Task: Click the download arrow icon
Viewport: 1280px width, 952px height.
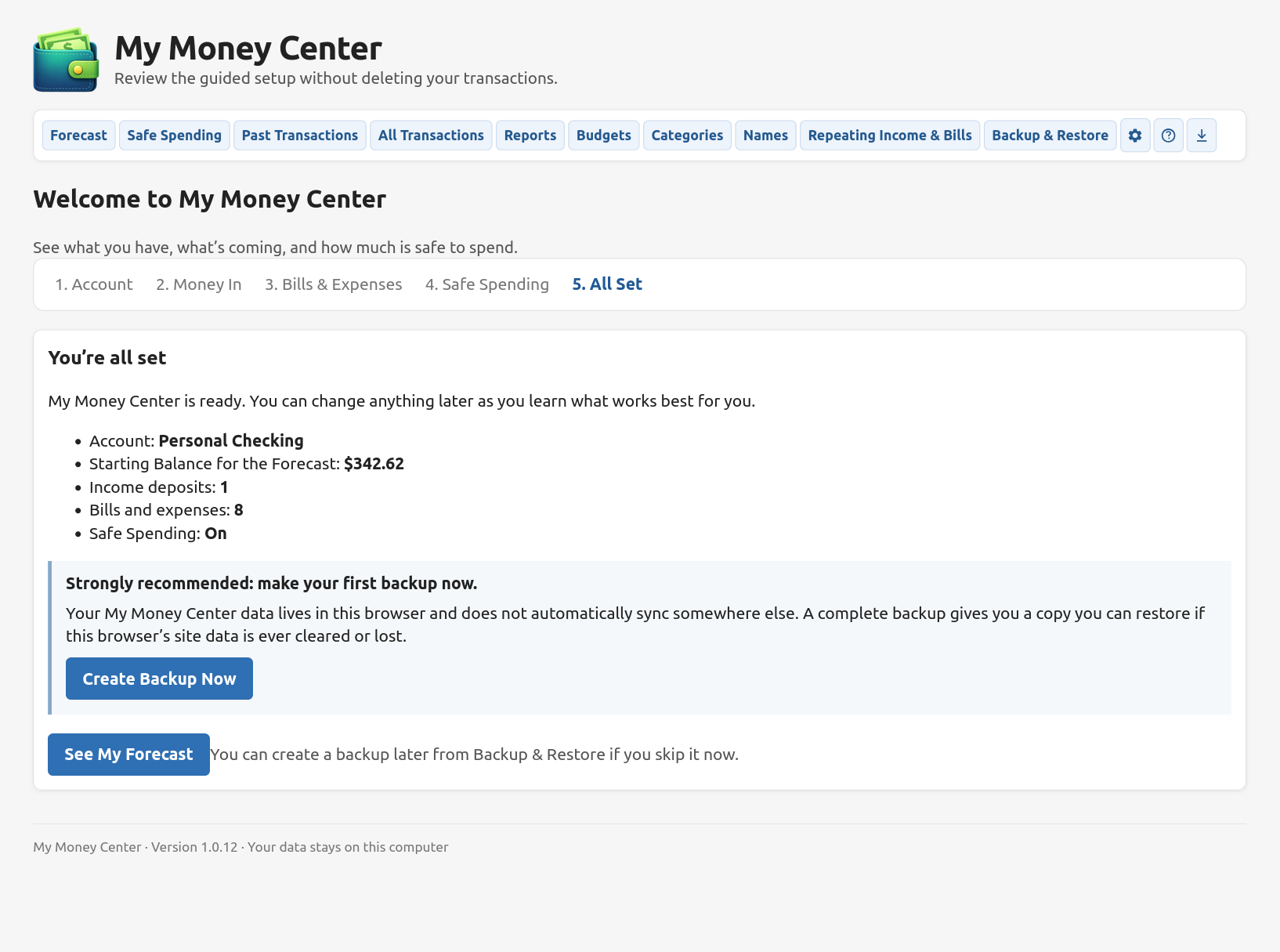Action: click(x=1202, y=136)
